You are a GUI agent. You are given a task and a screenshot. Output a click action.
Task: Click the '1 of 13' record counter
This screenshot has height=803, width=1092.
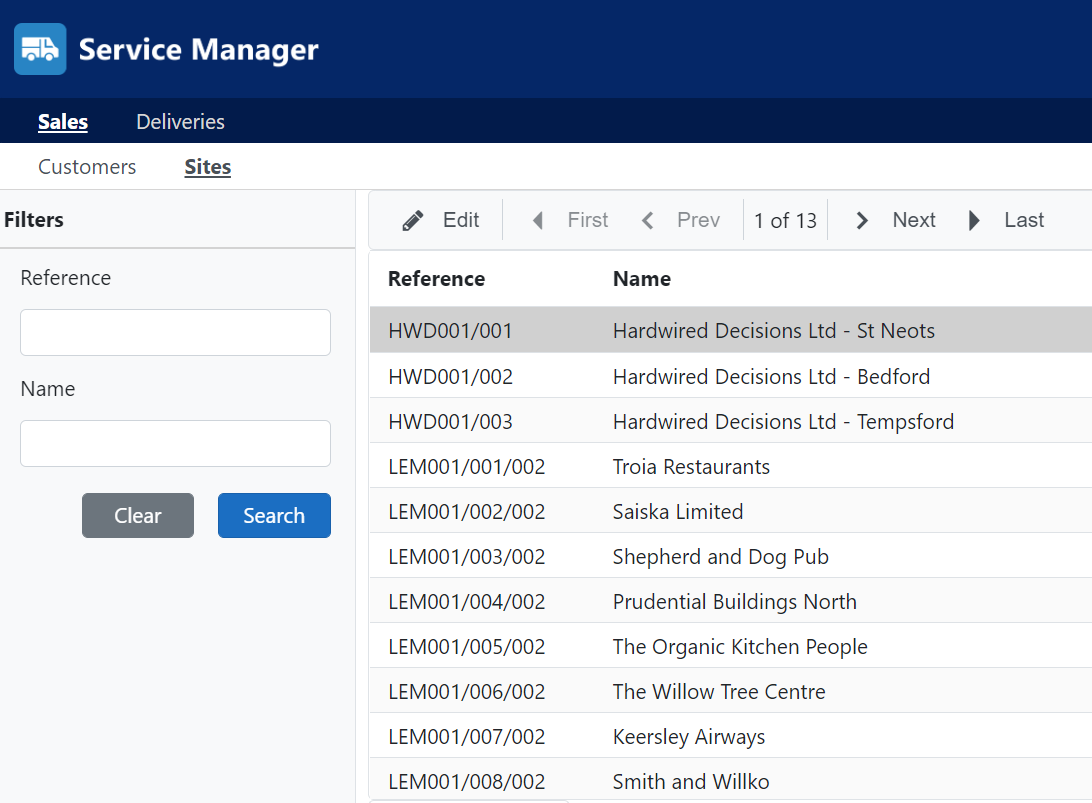coord(786,220)
